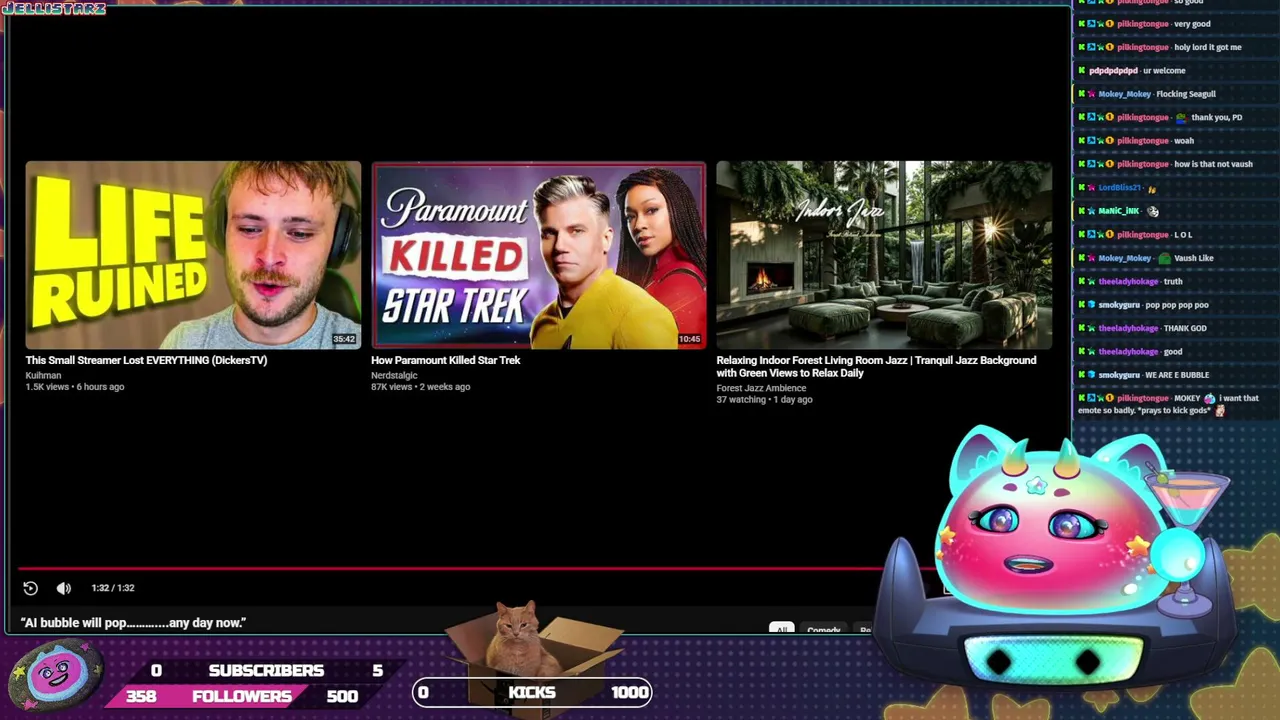The height and width of the screenshot is (720, 1280).
Task: Click smokyguru beside 'pop pop pop poo'
Action: tap(1119, 305)
